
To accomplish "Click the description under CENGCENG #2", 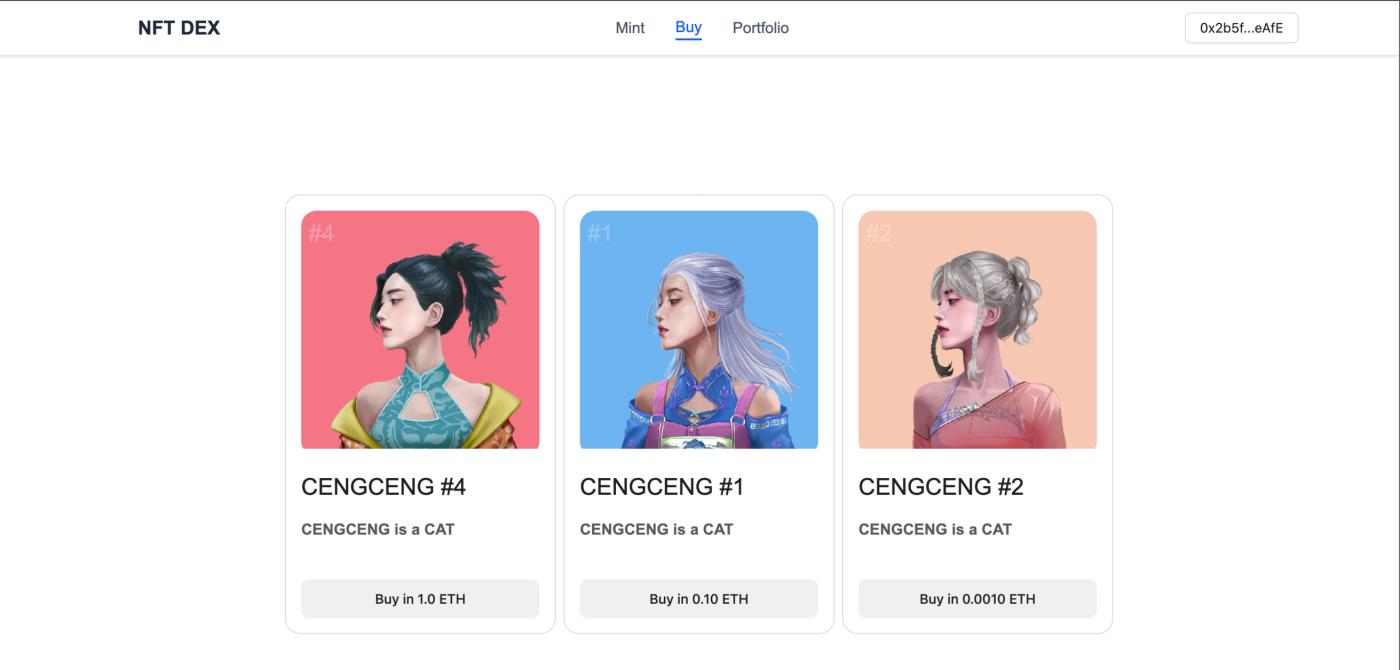I will click(935, 529).
